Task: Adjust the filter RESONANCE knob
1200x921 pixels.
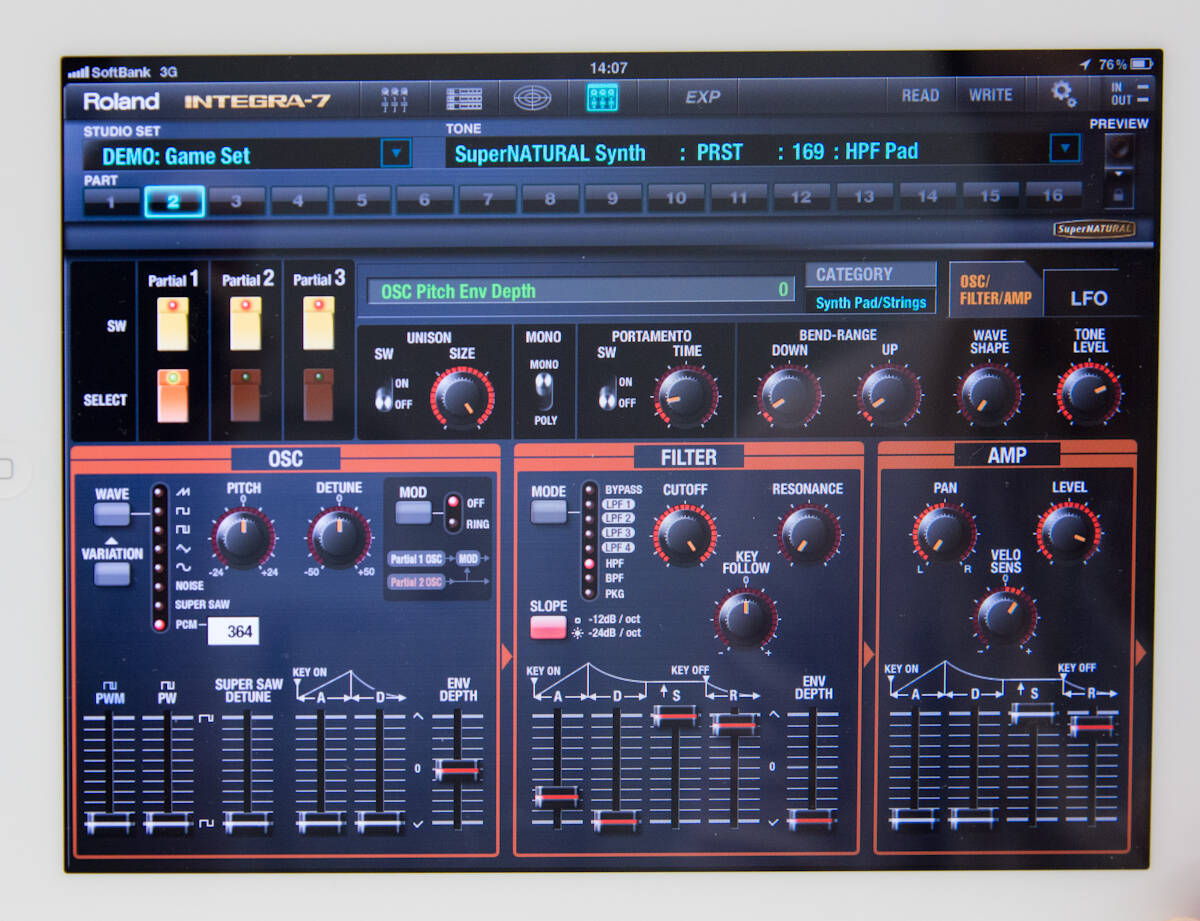Action: coord(808,535)
